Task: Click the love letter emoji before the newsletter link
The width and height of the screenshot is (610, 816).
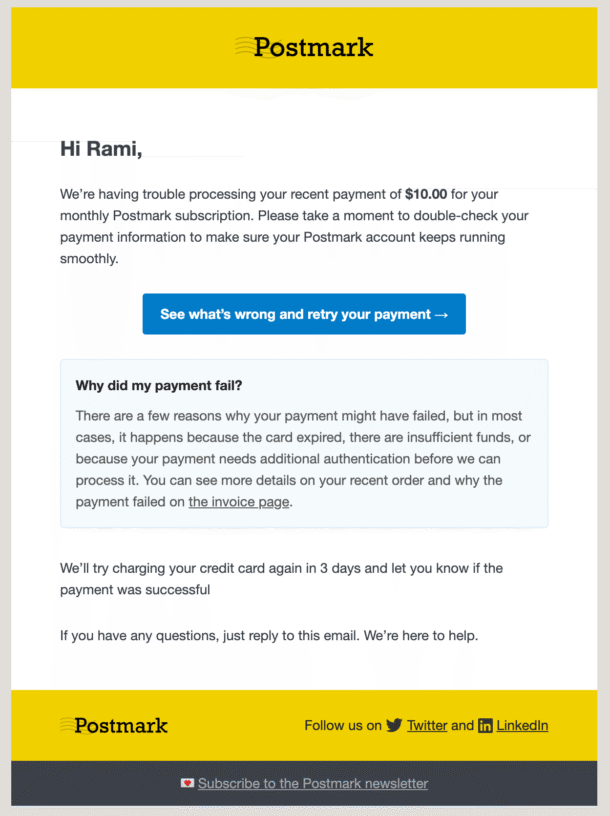Action: click(186, 784)
